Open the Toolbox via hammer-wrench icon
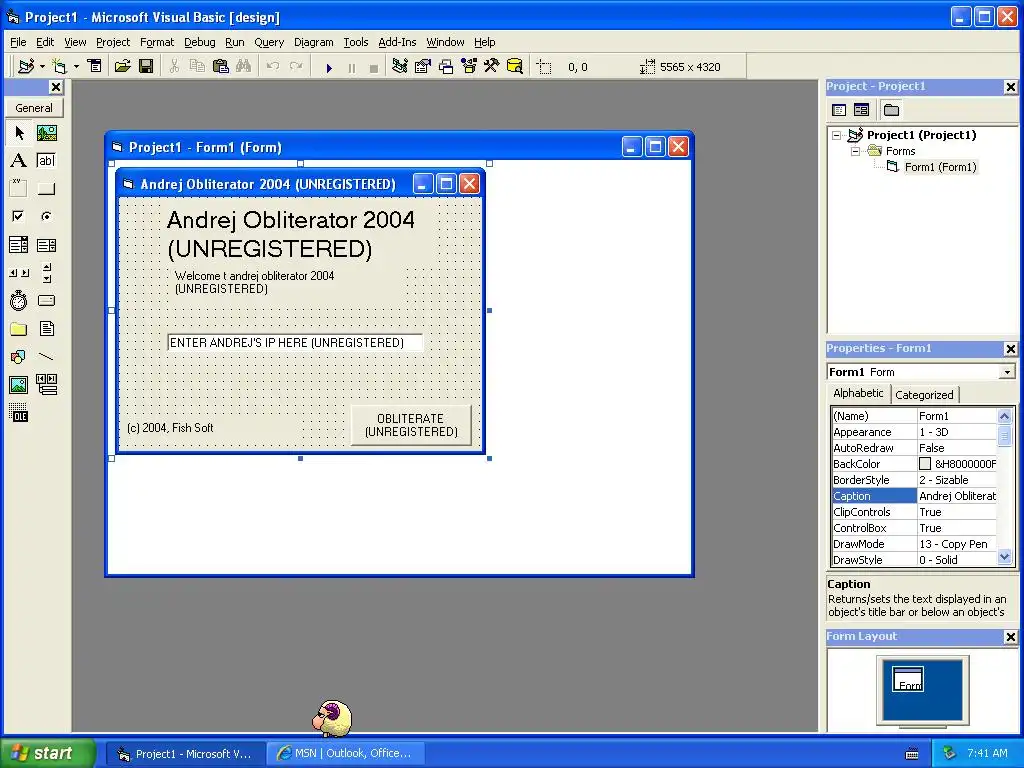This screenshot has height=768, width=1024. coord(492,66)
